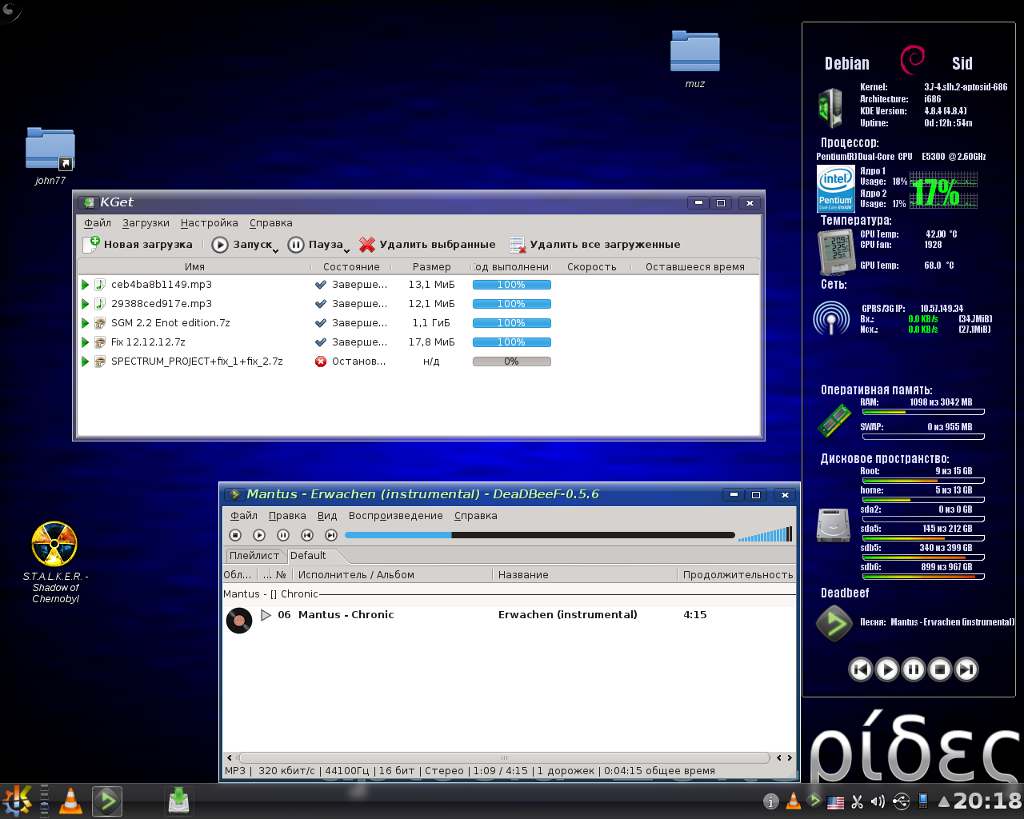Click the stop button in DeaDBeeF toolbar
This screenshot has height=819, width=1024.
point(236,535)
